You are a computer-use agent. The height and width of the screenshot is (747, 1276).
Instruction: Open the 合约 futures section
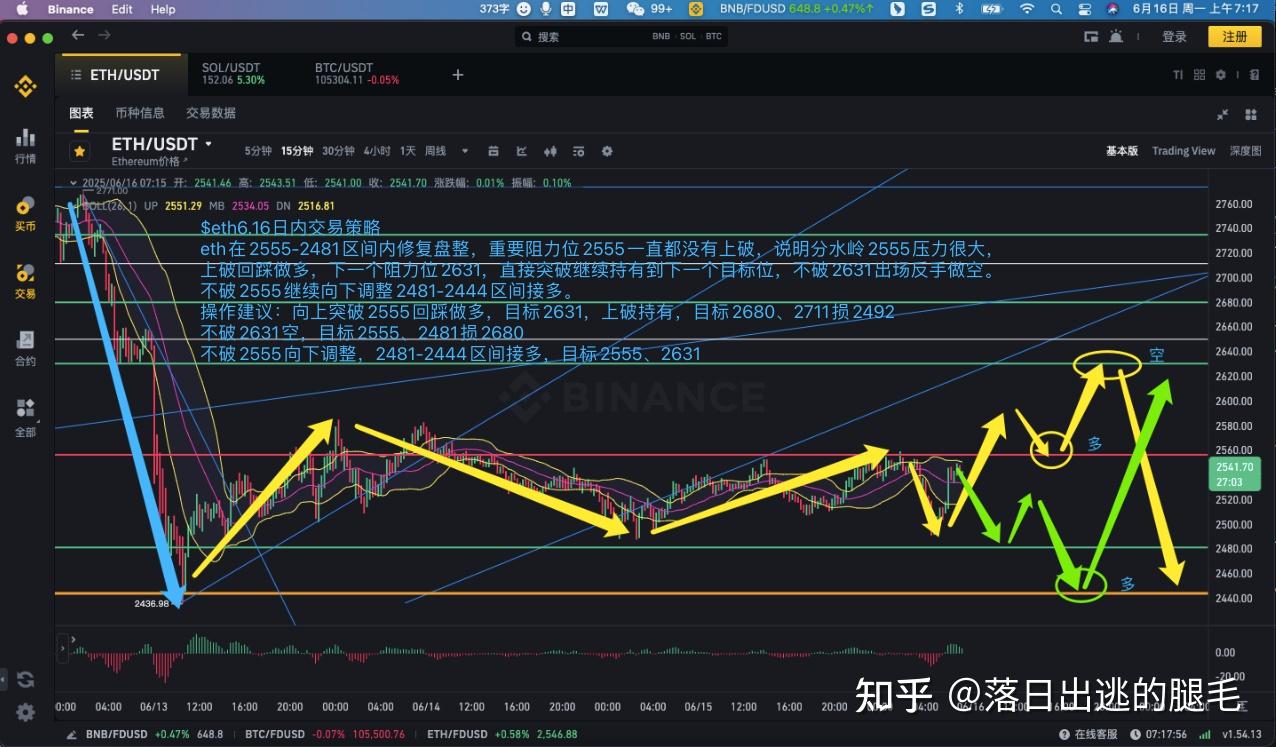tap(25, 348)
